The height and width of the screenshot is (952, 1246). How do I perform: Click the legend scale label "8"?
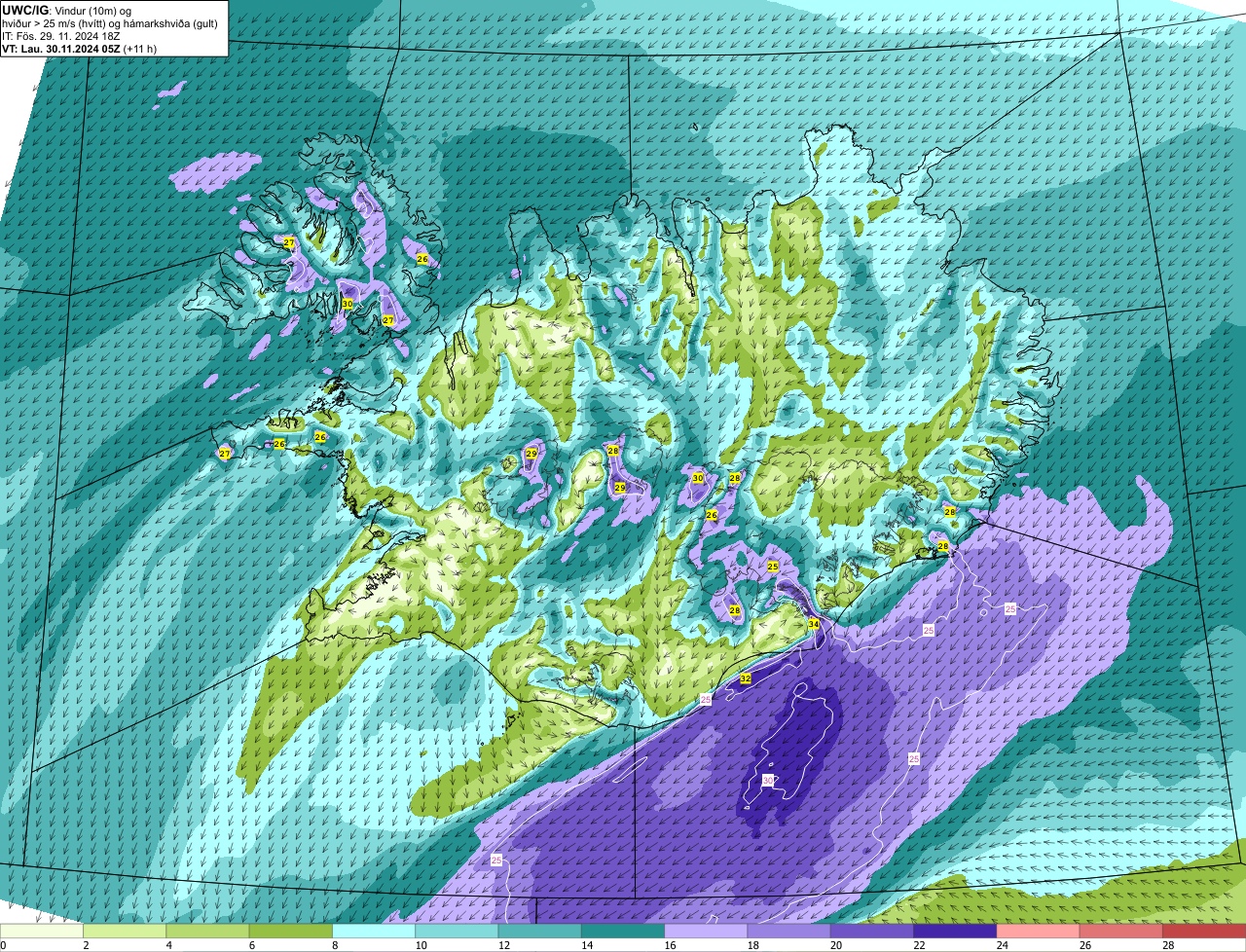(x=333, y=945)
